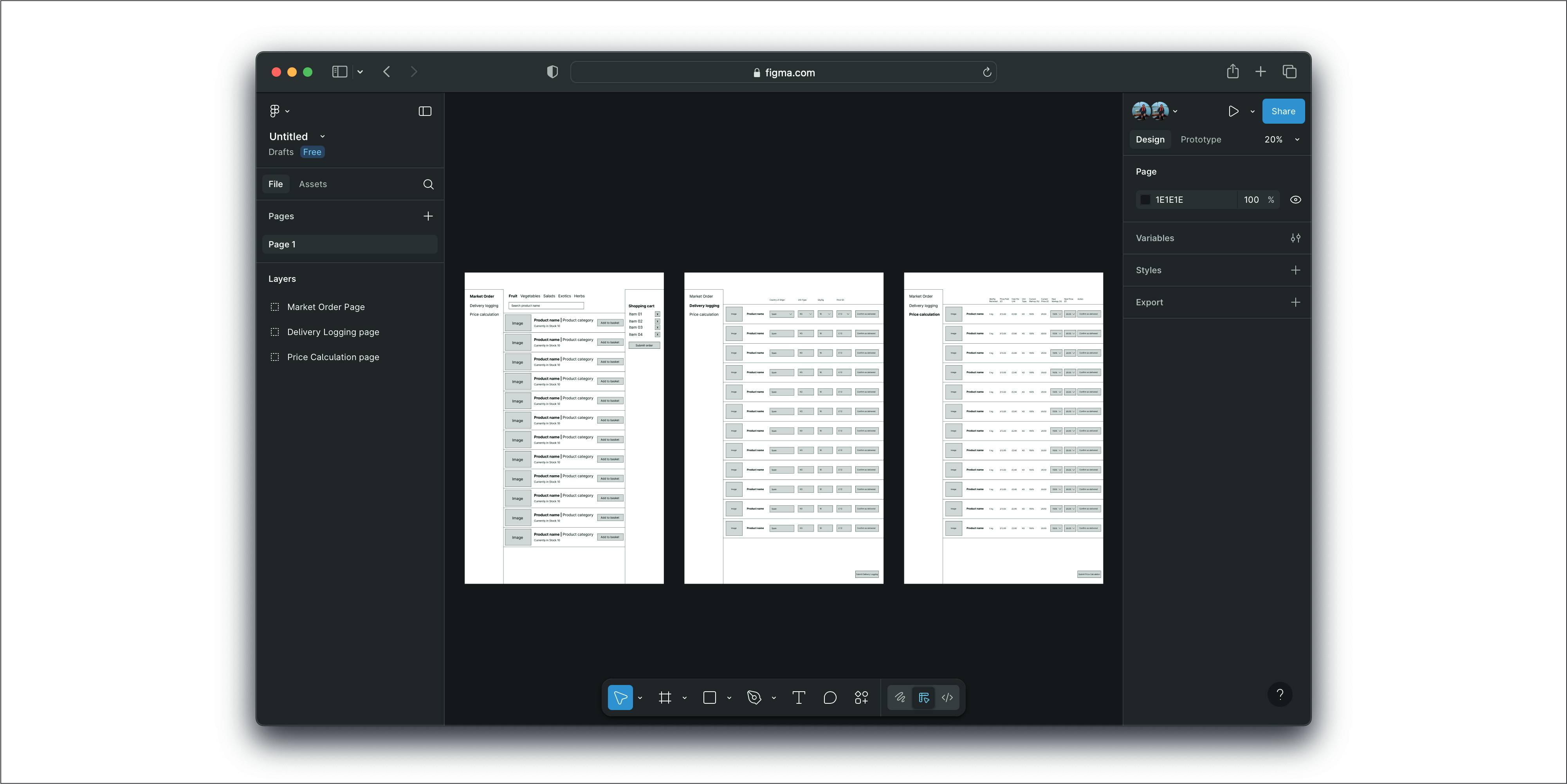The height and width of the screenshot is (784, 1567).
Task: Select the Delivery Logging page layer
Action: coord(333,332)
